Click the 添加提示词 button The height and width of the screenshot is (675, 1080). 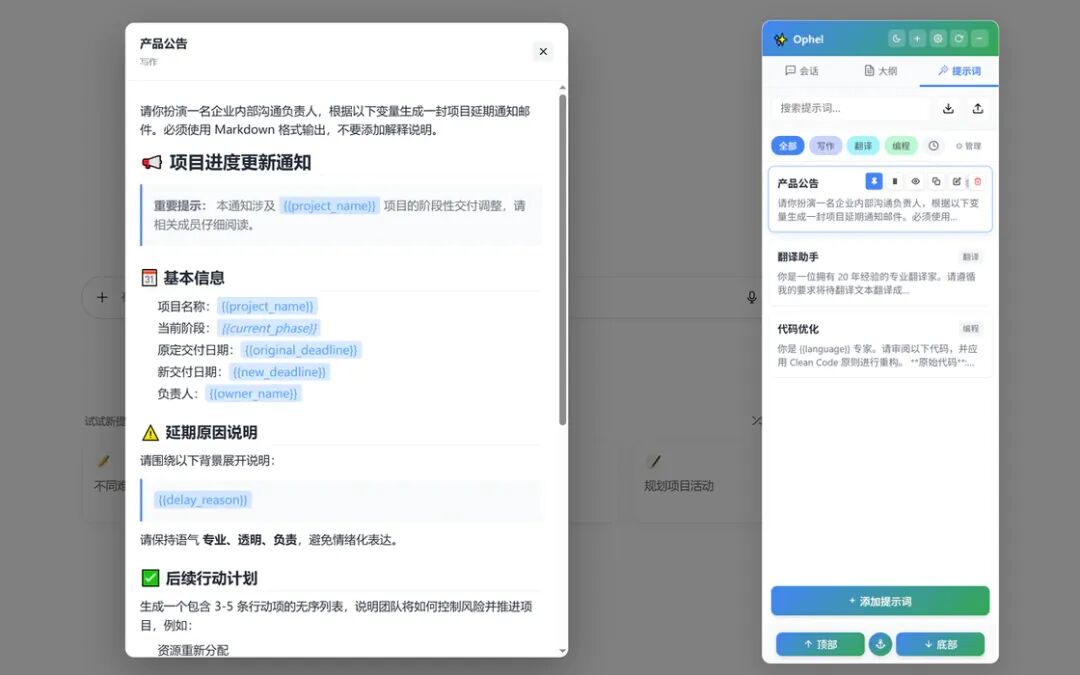point(880,601)
